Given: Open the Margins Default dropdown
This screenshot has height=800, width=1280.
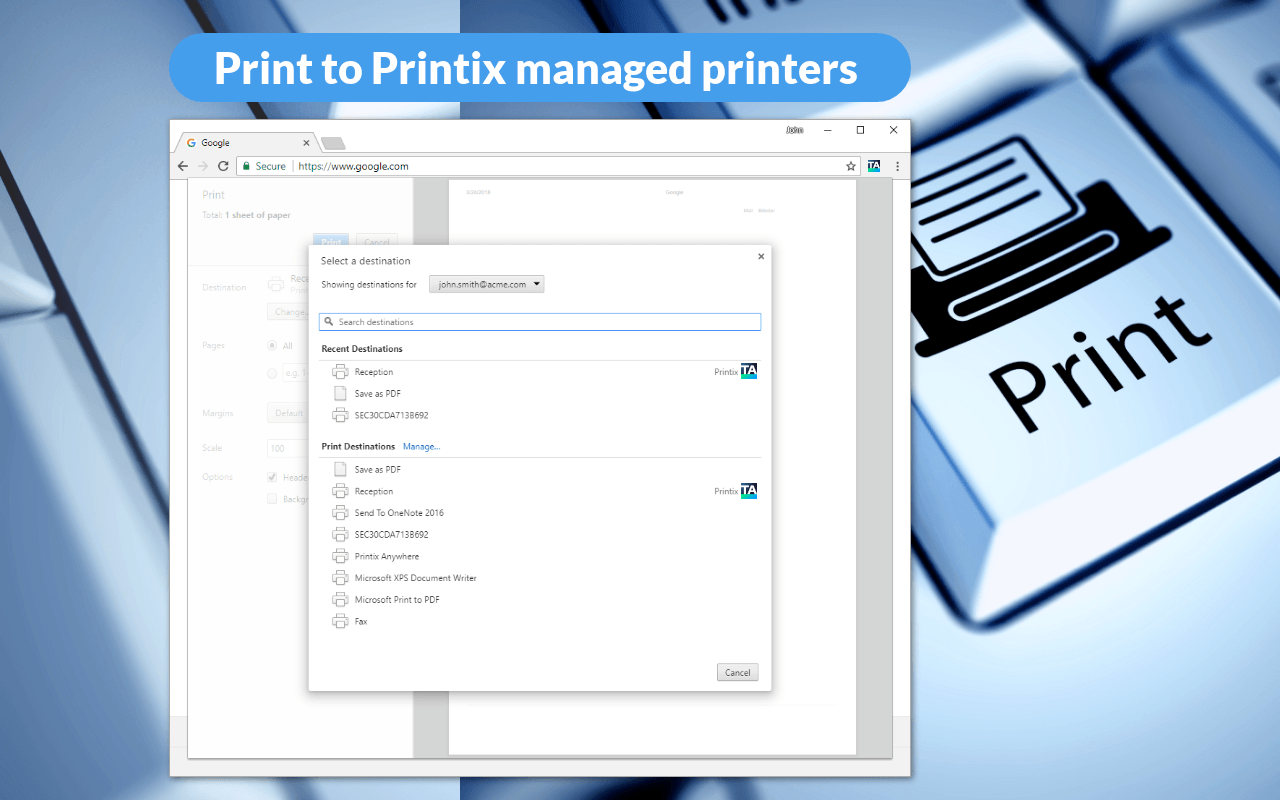Looking at the screenshot, I should coord(289,412).
